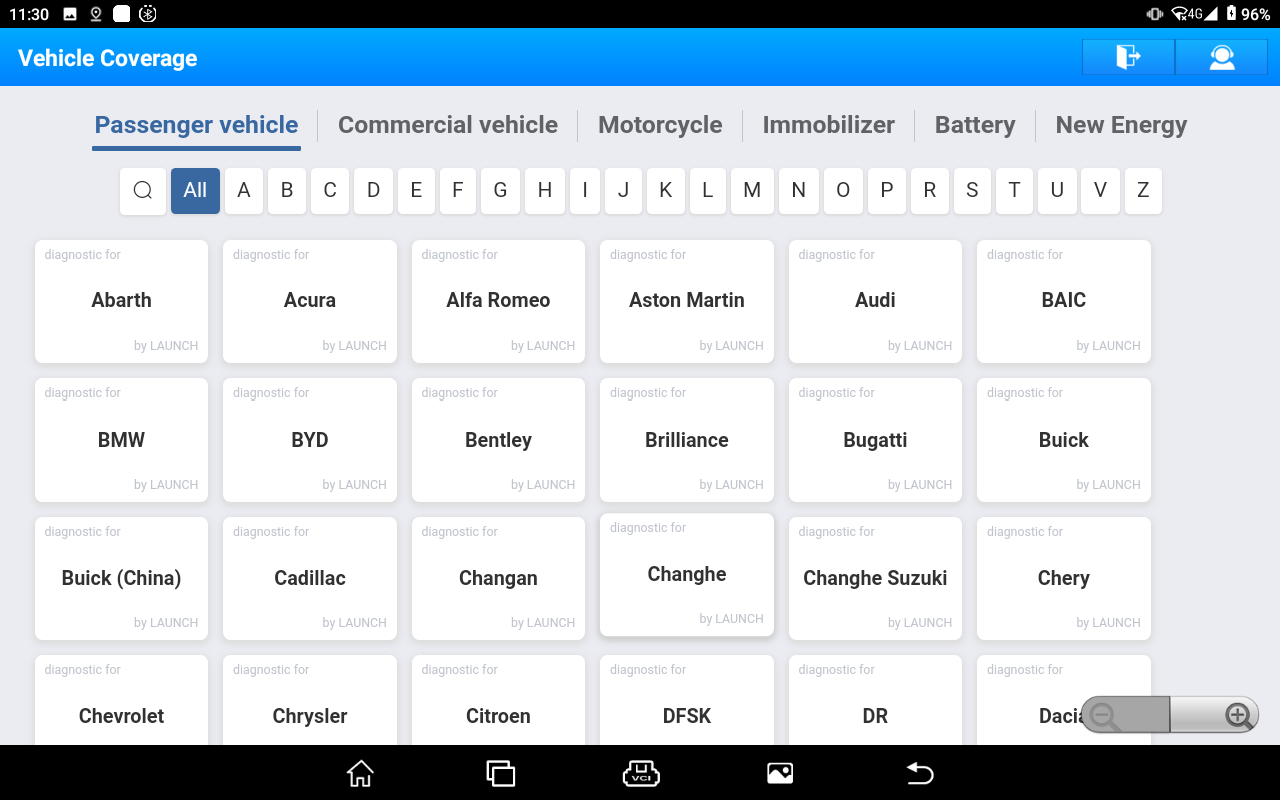Open the screenshot gallery icon in navigation bar
The image size is (1280, 800).
tap(780, 772)
